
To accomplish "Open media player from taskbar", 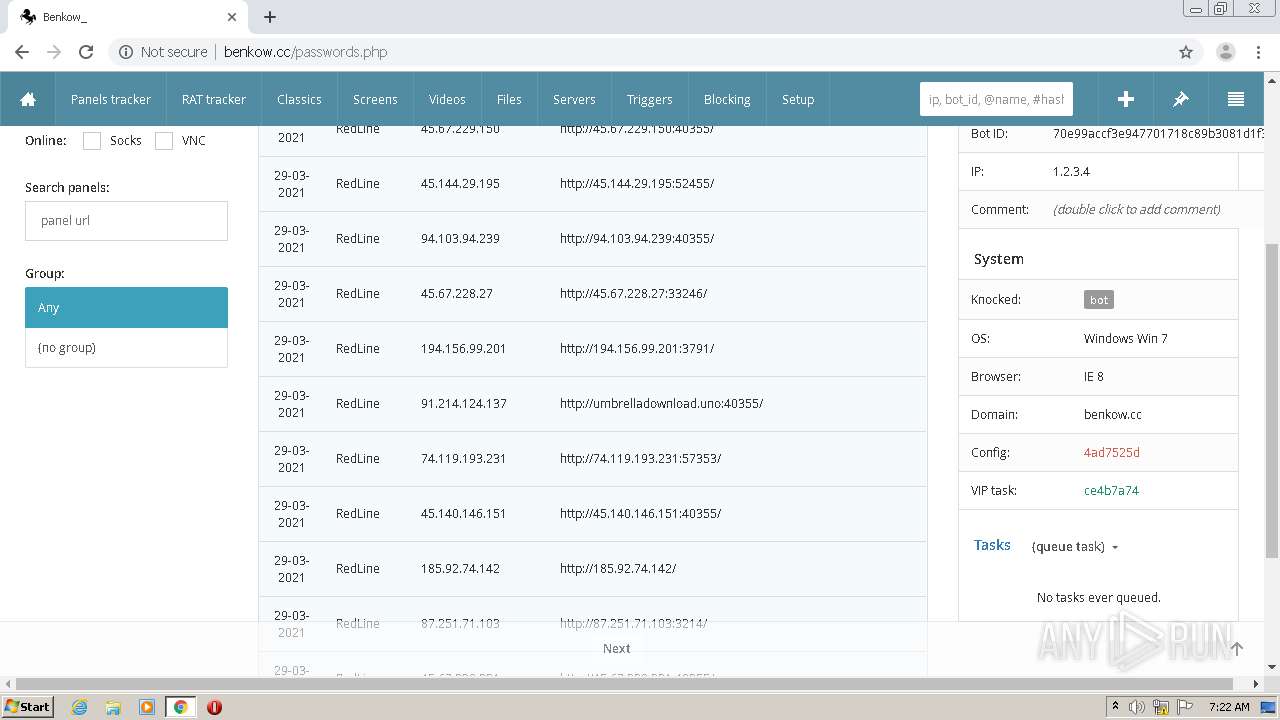I will click(x=147, y=707).
